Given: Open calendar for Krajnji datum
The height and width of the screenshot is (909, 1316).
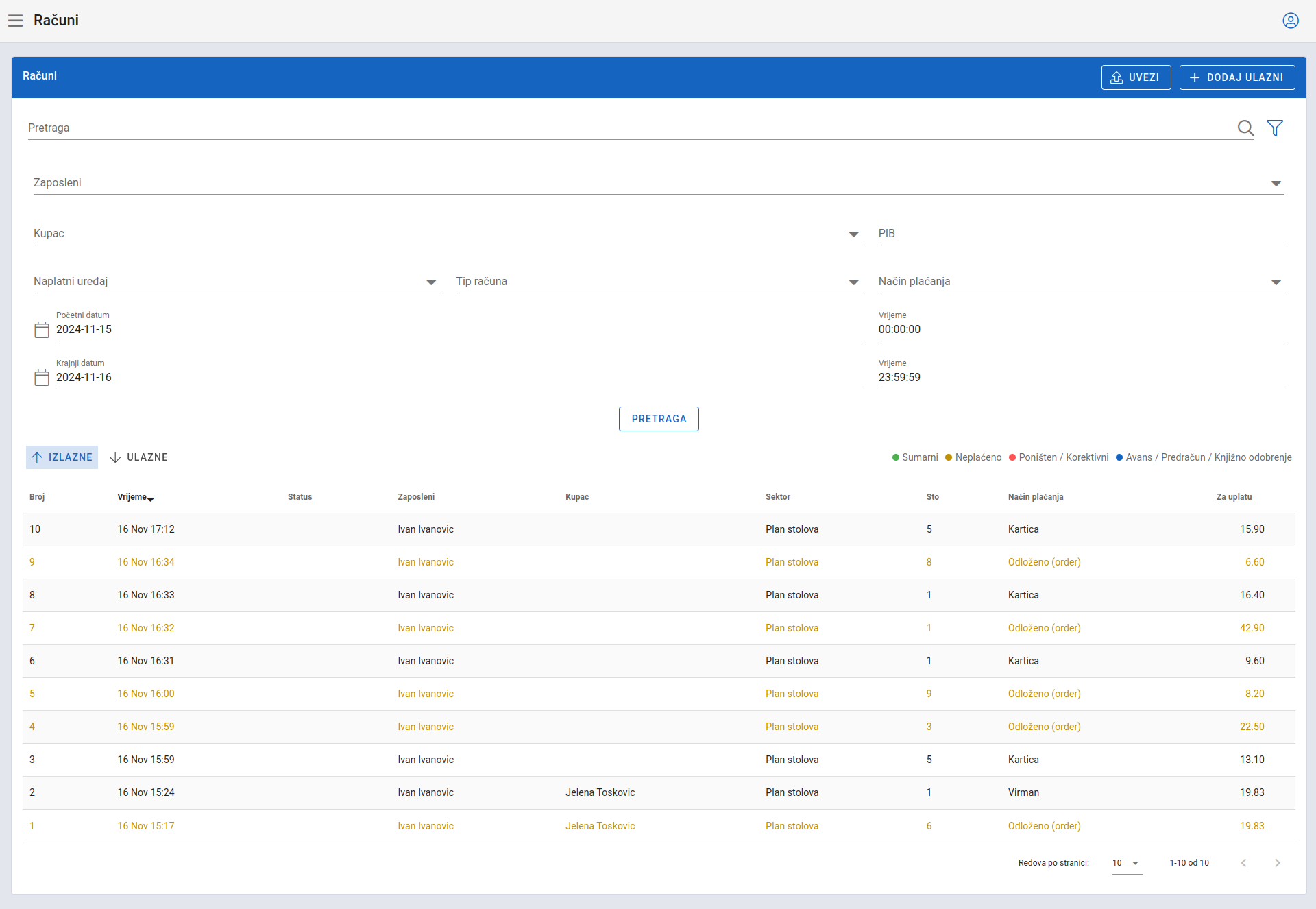Looking at the screenshot, I should tap(42, 378).
